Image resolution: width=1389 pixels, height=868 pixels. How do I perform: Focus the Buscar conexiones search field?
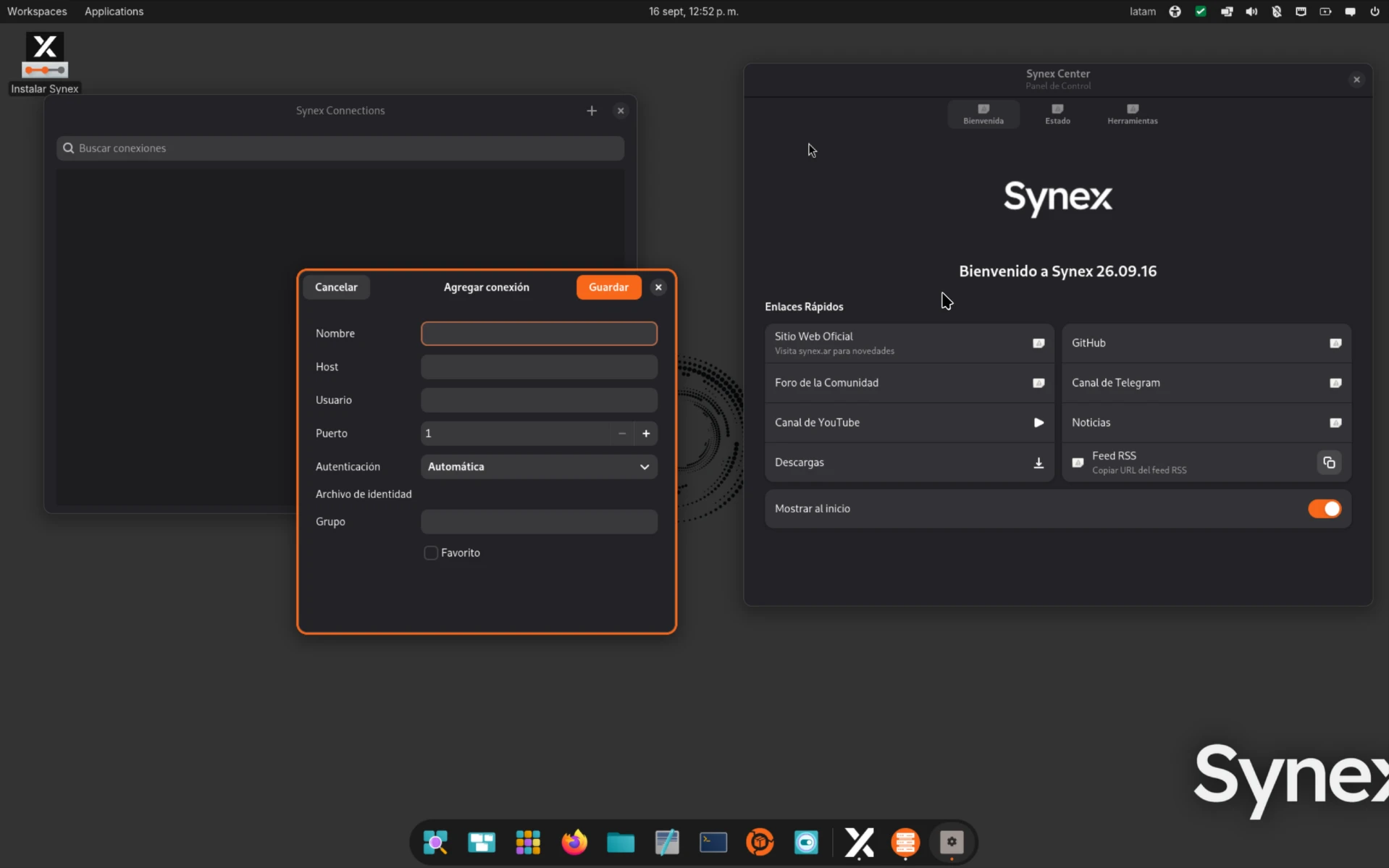pyautogui.click(x=340, y=148)
